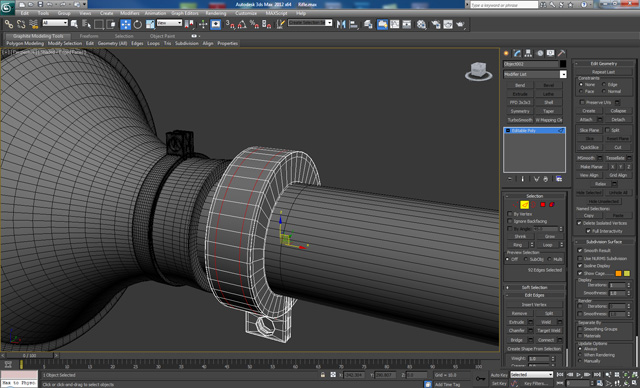Activate the Select and Scale tool
640x388 pixels.
point(150,24)
